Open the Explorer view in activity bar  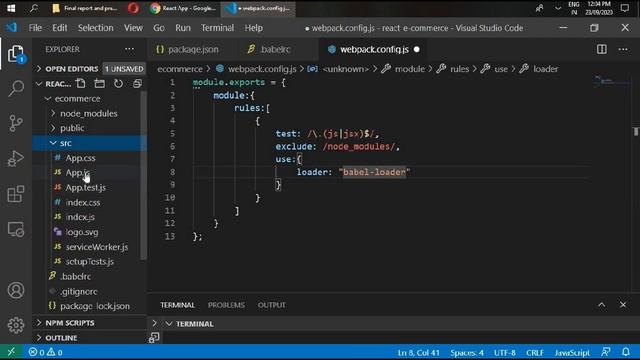(x=16, y=54)
